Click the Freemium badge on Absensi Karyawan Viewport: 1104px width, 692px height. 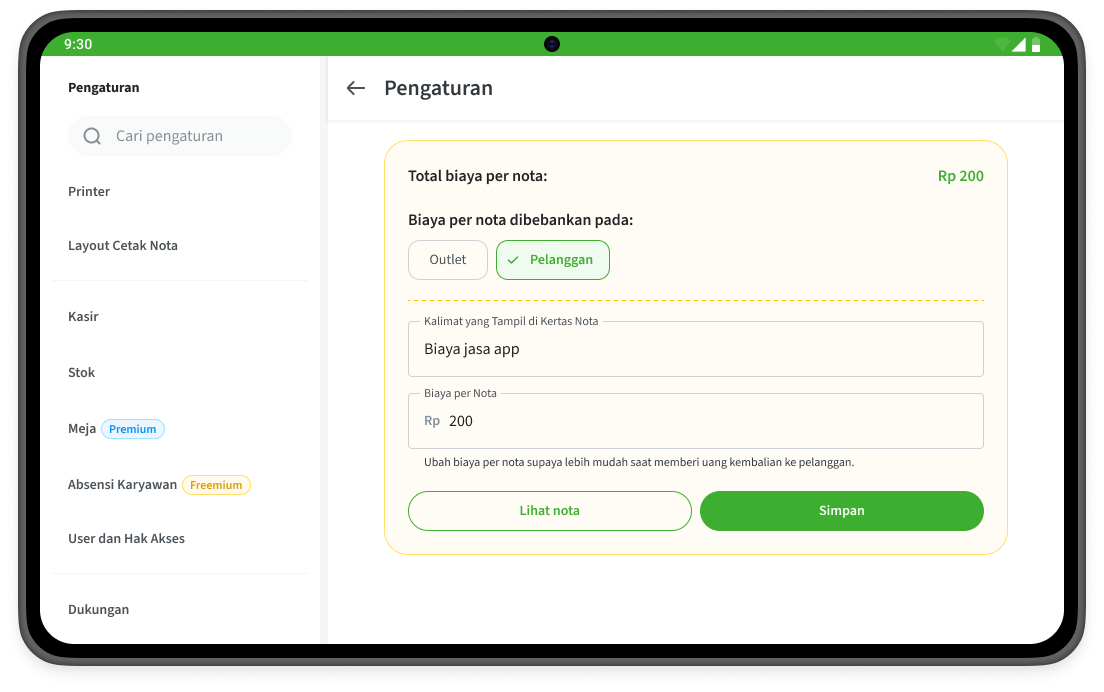(x=216, y=485)
